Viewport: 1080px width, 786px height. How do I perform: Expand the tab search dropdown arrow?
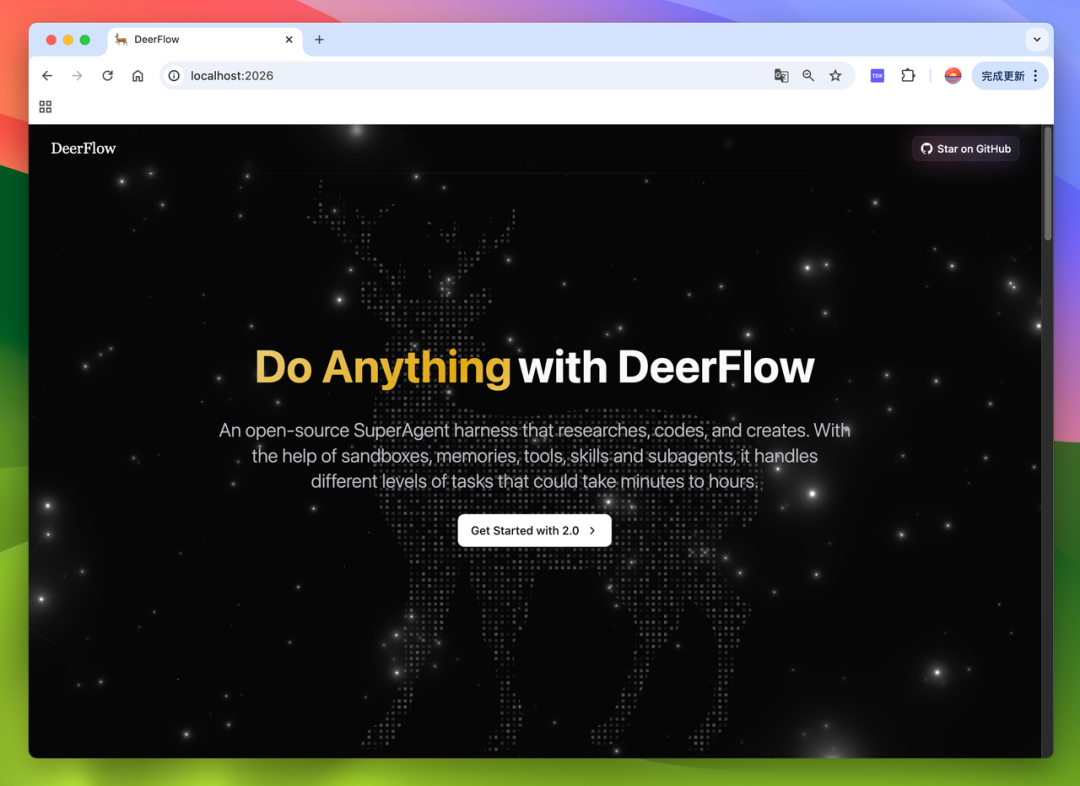tap(1037, 39)
